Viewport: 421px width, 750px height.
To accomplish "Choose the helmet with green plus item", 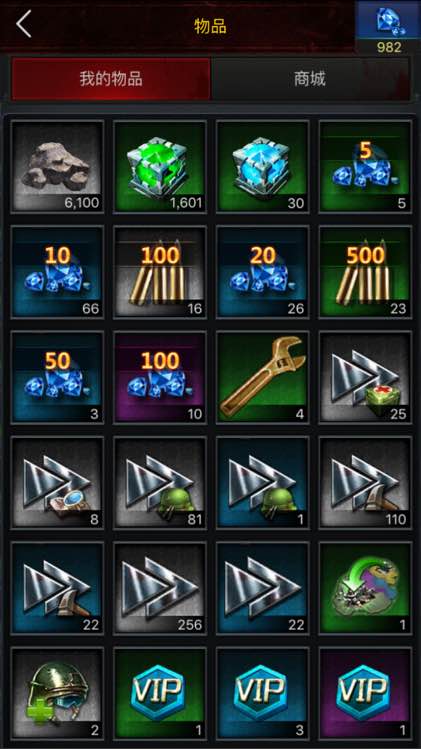I will tap(57, 693).
